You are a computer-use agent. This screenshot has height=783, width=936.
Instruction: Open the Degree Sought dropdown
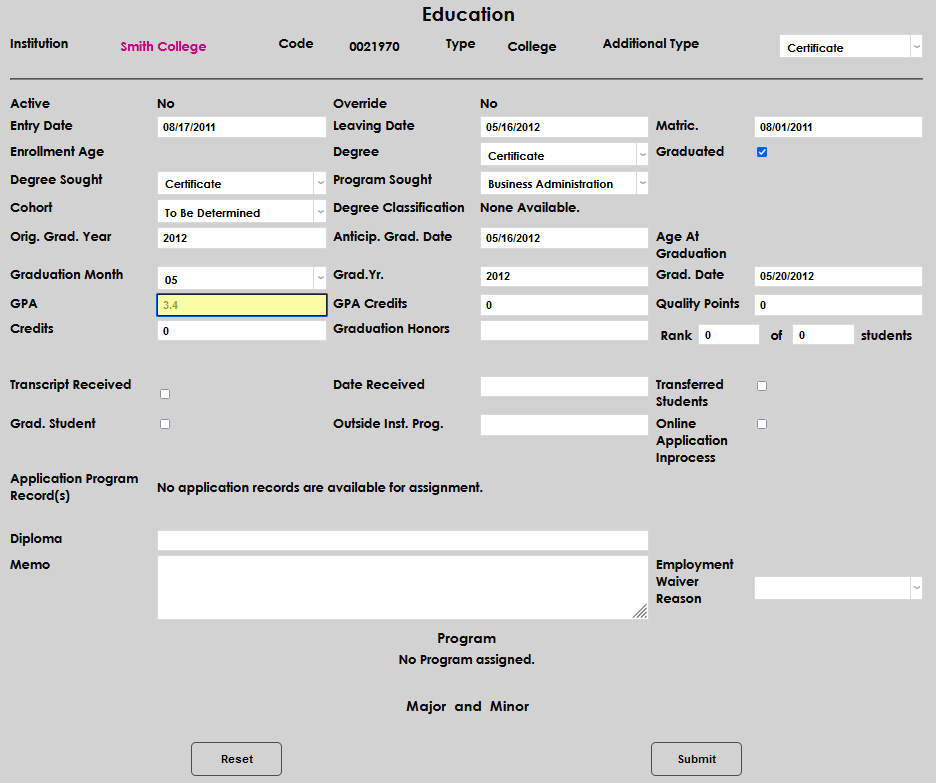coord(241,183)
